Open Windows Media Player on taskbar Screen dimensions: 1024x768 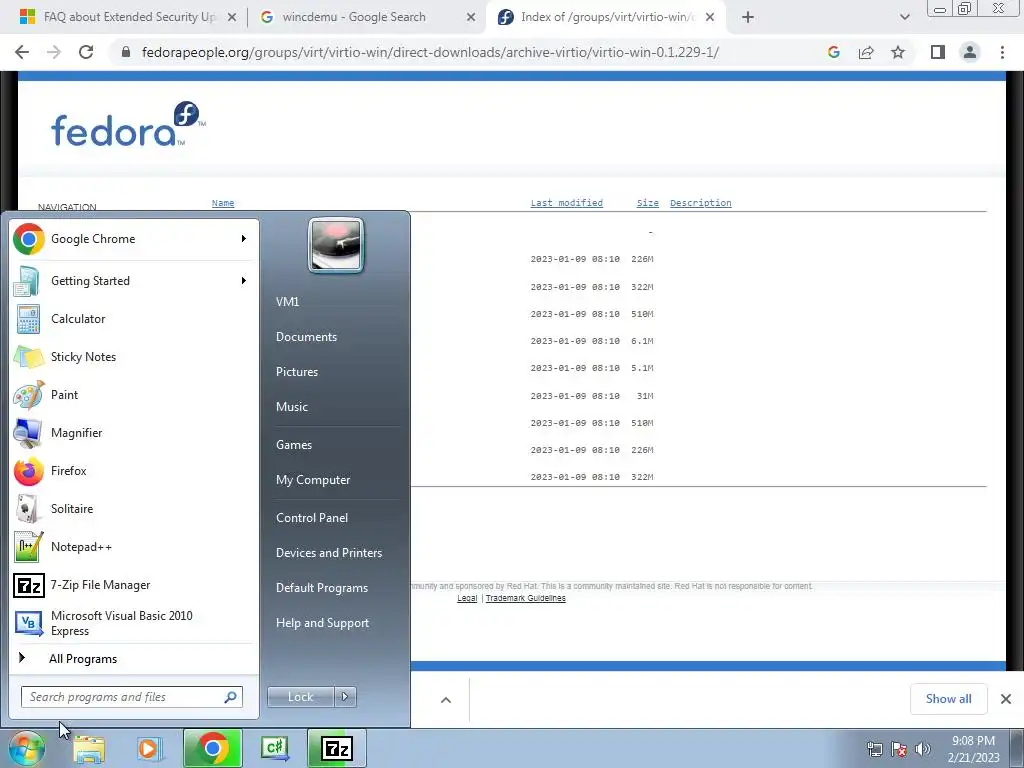[148, 749]
